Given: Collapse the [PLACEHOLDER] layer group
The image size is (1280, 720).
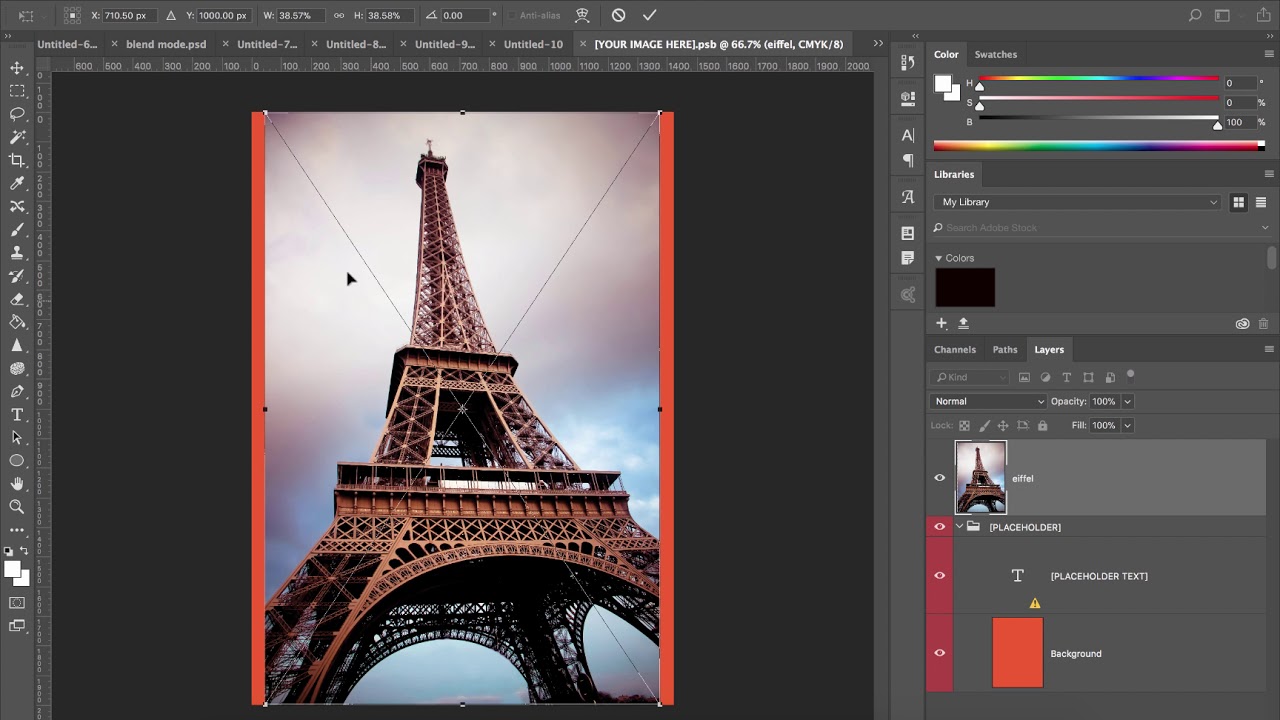Looking at the screenshot, I should click(959, 527).
